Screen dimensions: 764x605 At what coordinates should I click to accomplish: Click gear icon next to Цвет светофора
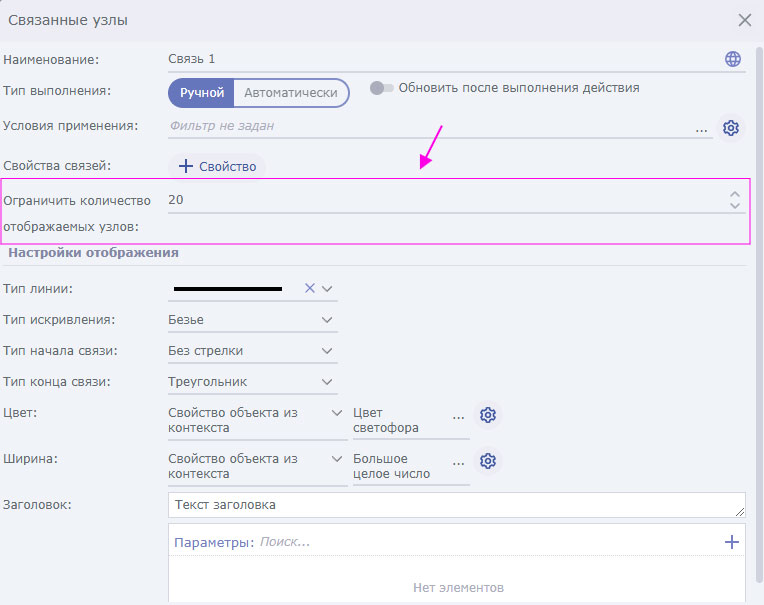point(487,415)
